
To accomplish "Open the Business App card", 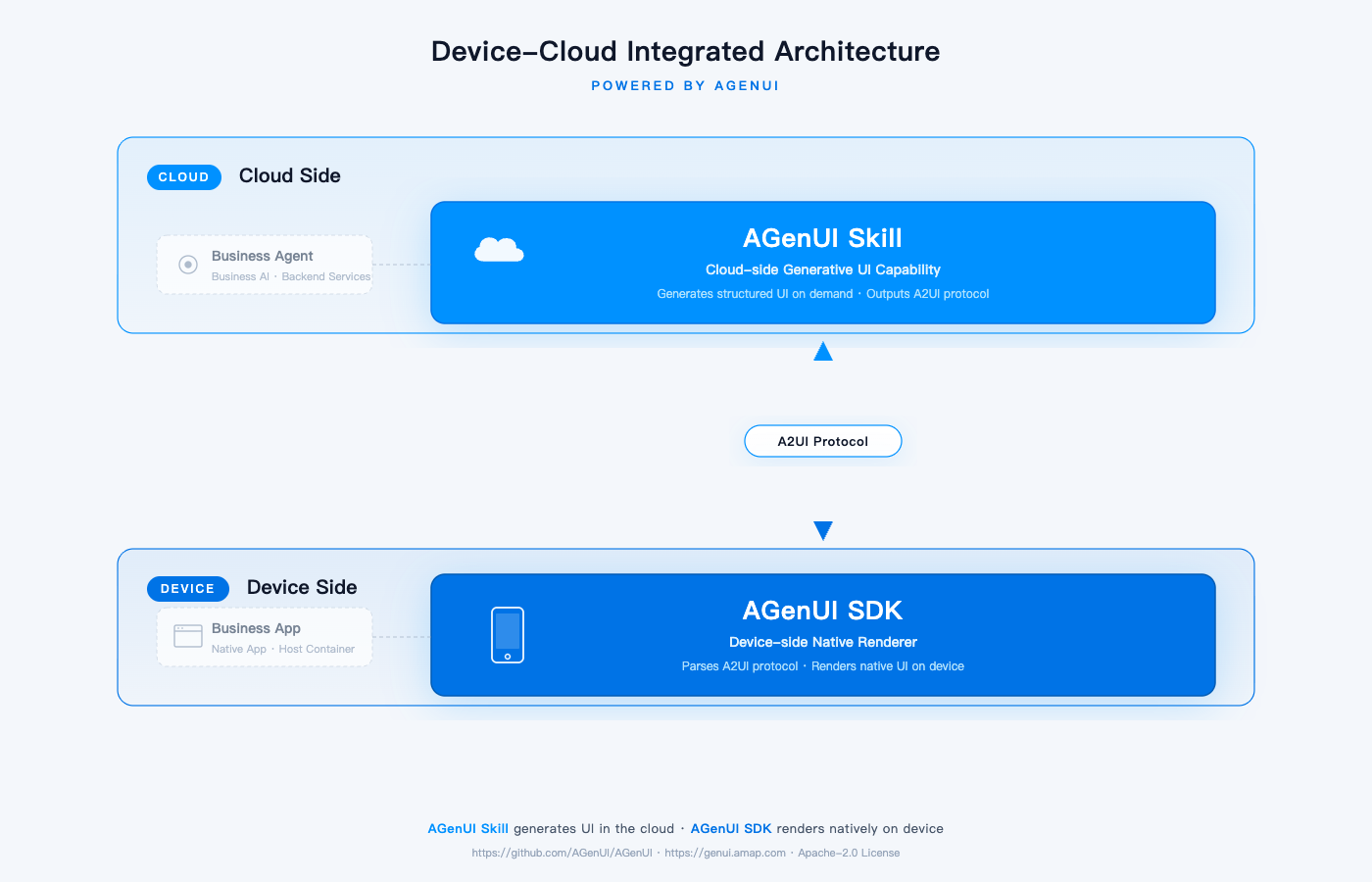I will [x=265, y=637].
